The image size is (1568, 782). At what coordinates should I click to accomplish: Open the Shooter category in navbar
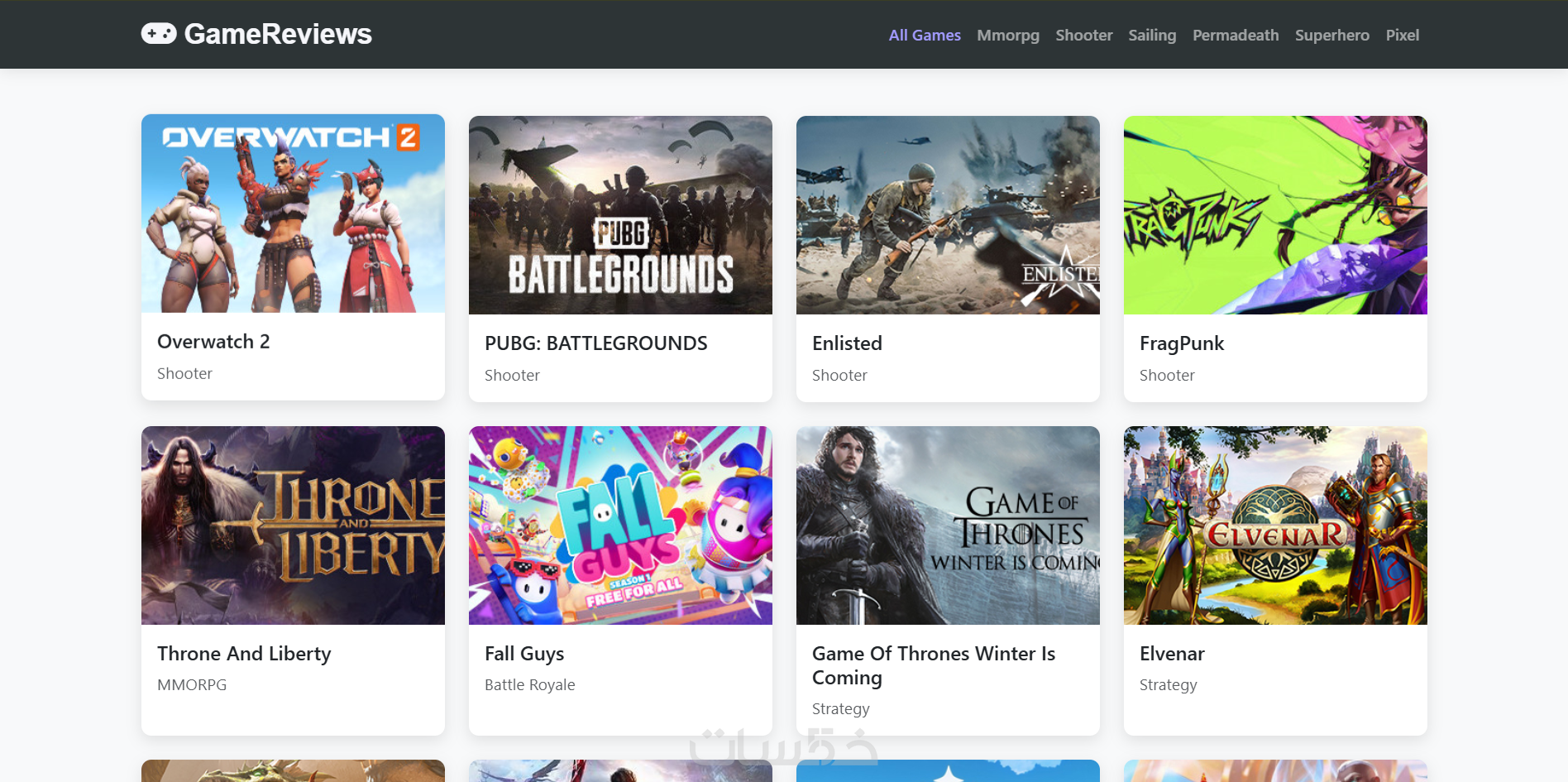(1084, 35)
